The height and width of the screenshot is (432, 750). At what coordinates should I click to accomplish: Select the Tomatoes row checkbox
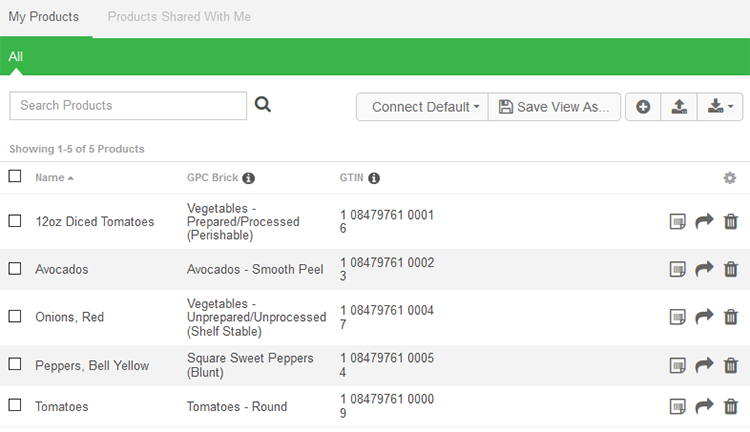point(15,405)
